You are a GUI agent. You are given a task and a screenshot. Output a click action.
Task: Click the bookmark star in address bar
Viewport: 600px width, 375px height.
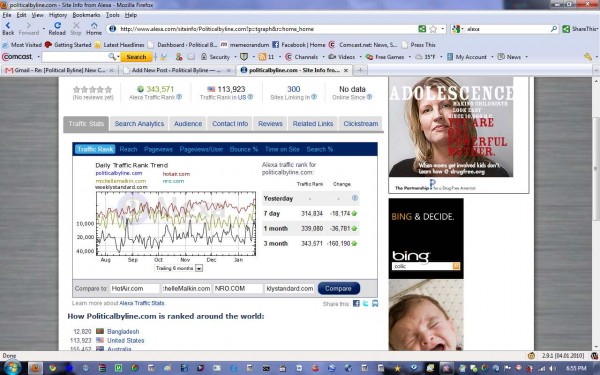433,29
